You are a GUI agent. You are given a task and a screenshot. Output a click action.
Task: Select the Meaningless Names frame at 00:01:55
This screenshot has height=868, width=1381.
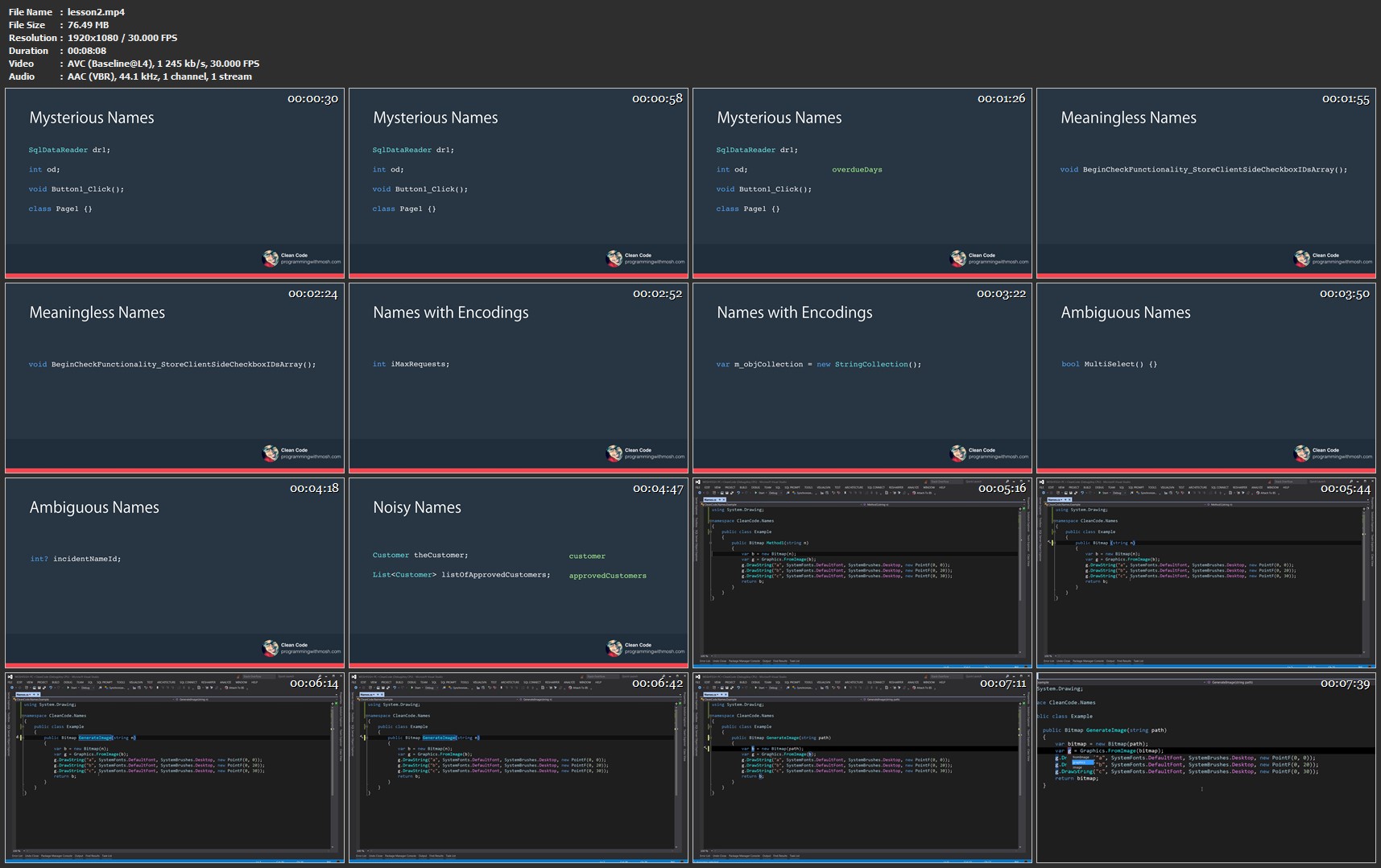coord(1206,183)
